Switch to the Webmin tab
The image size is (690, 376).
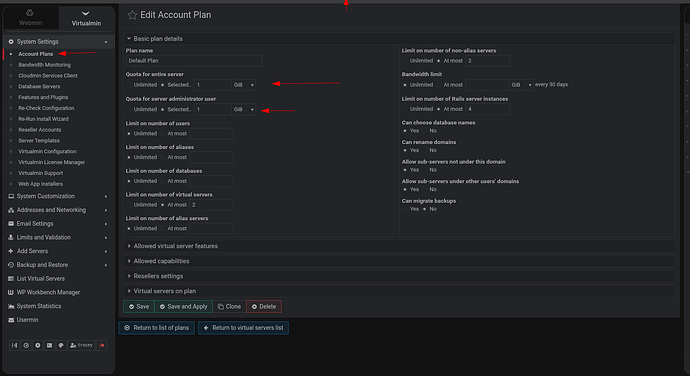click(x=30, y=18)
